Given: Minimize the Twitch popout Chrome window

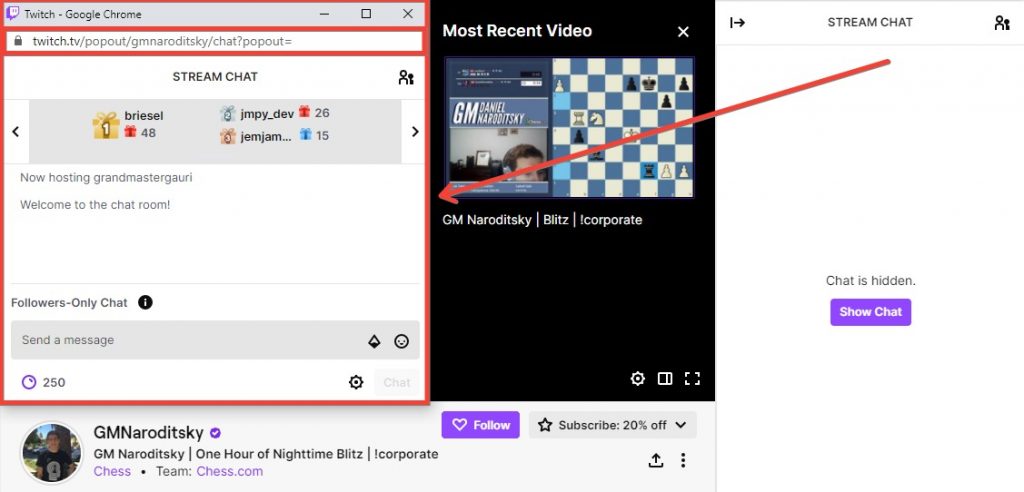Looking at the screenshot, I should click(325, 14).
